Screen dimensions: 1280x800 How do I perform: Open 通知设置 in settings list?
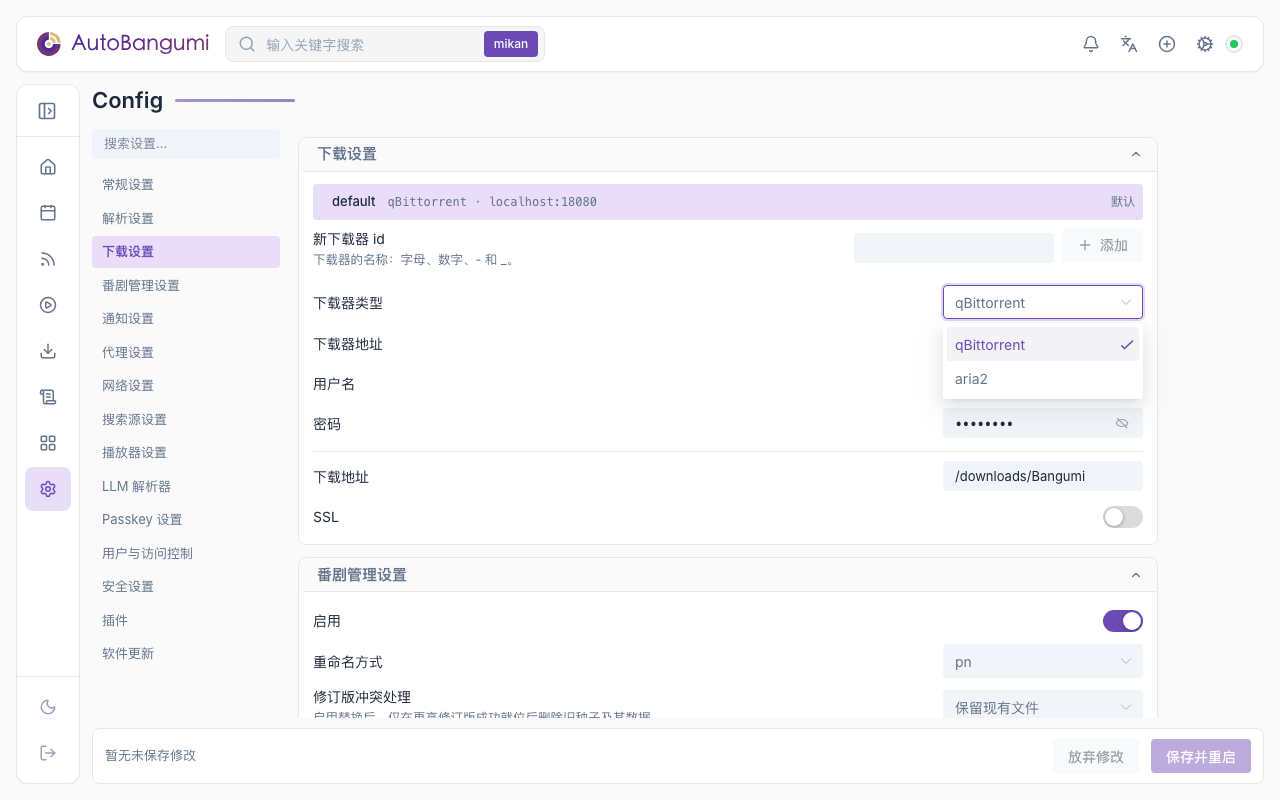coord(186,319)
